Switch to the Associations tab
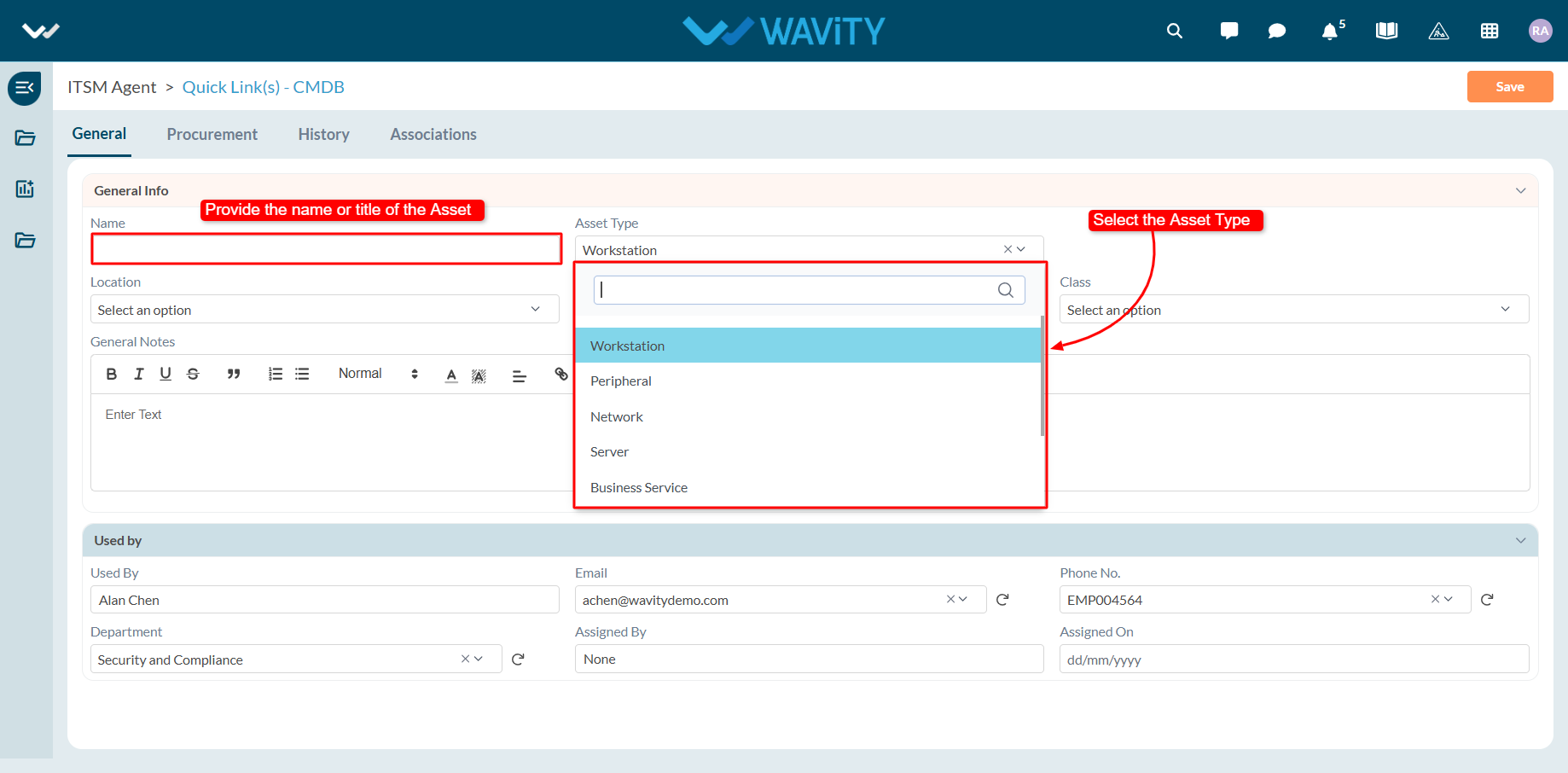The width and height of the screenshot is (1568, 773). pyautogui.click(x=433, y=135)
